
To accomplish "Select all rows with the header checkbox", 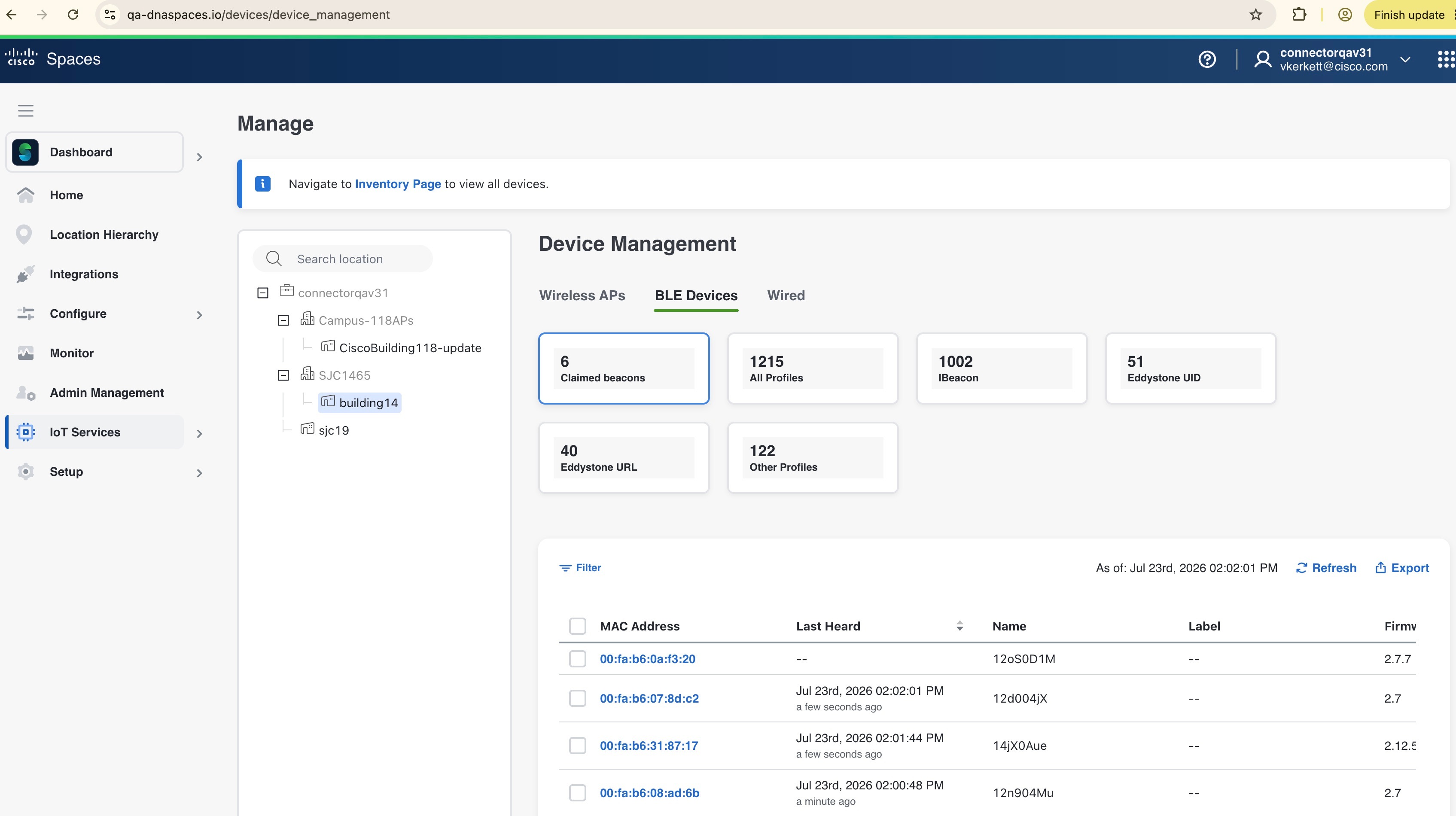I will click(x=577, y=626).
